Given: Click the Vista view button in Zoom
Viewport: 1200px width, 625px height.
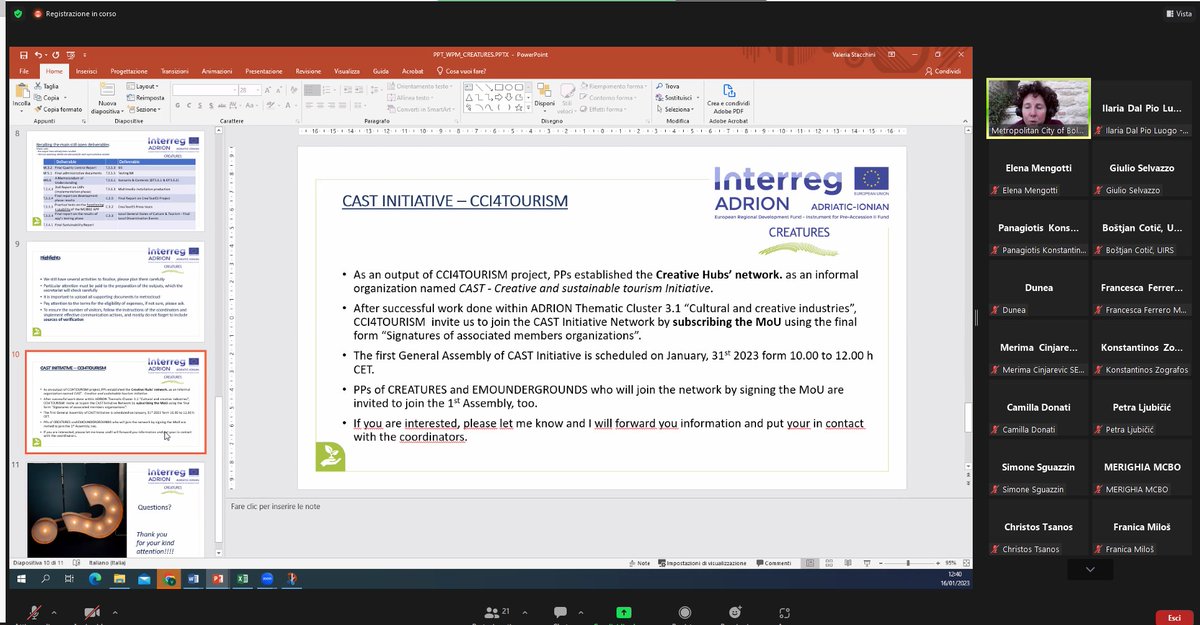Looking at the screenshot, I should pyautogui.click(x=1177, y=14).
